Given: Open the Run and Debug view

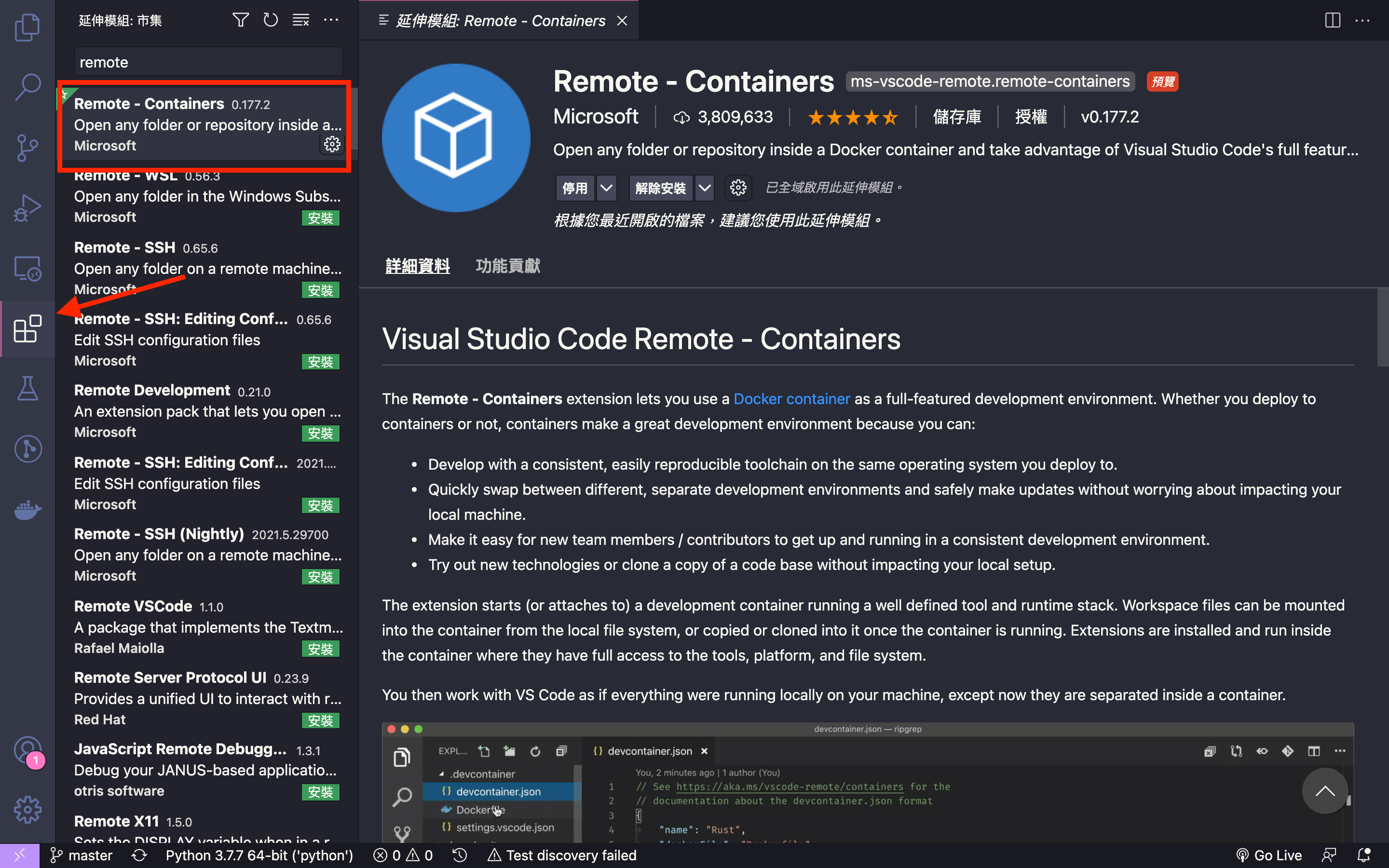Looking at the screenshot, I should point(27,207).
